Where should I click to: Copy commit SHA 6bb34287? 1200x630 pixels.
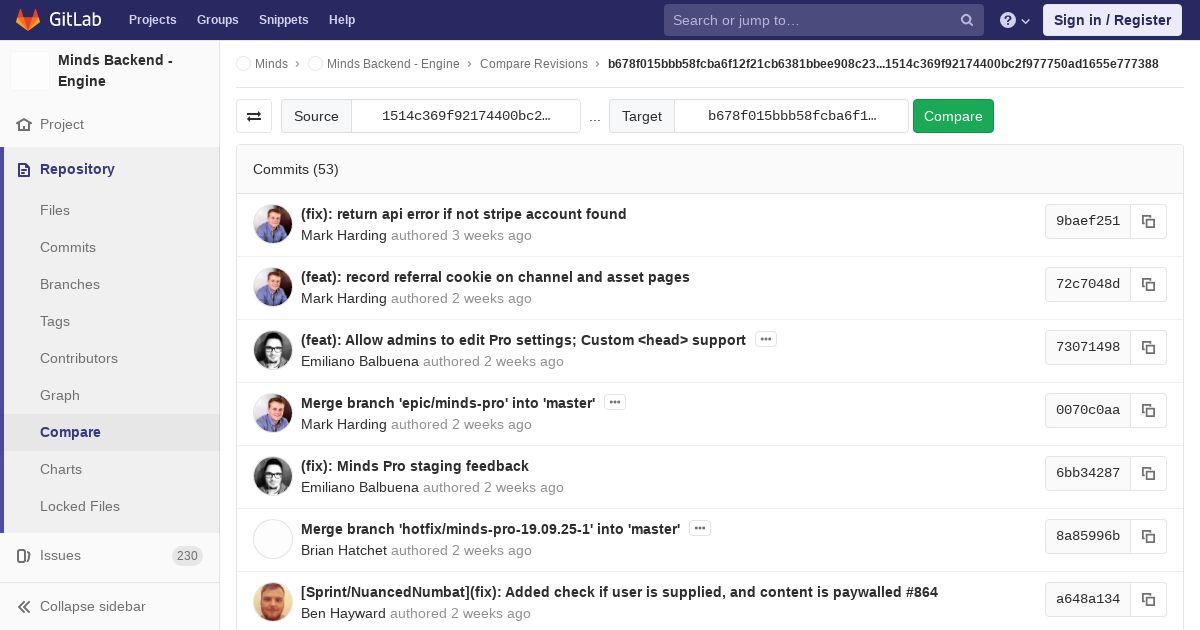coord(1148,473)
